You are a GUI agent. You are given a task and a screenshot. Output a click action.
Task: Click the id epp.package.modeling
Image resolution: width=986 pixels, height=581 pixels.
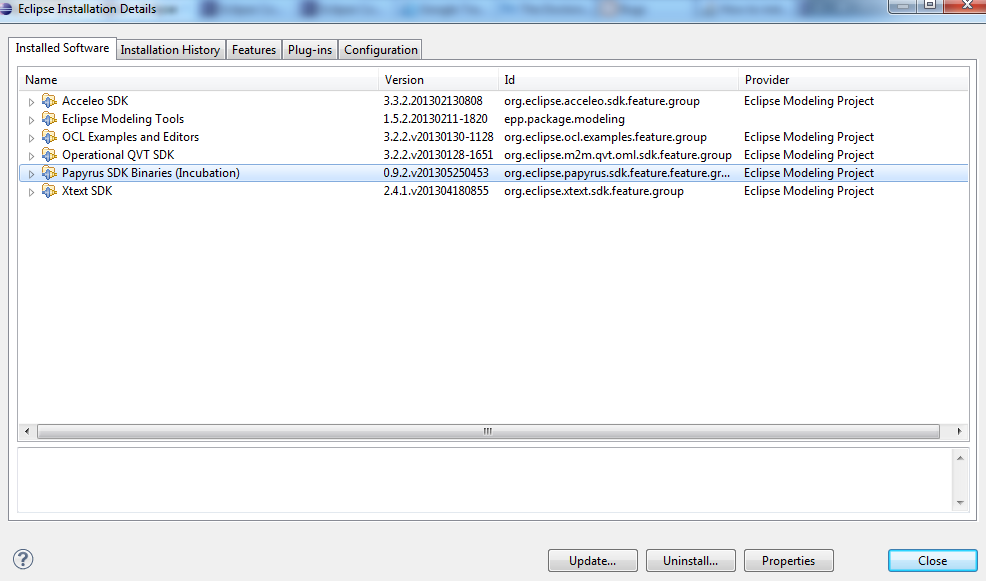[565, 119]
